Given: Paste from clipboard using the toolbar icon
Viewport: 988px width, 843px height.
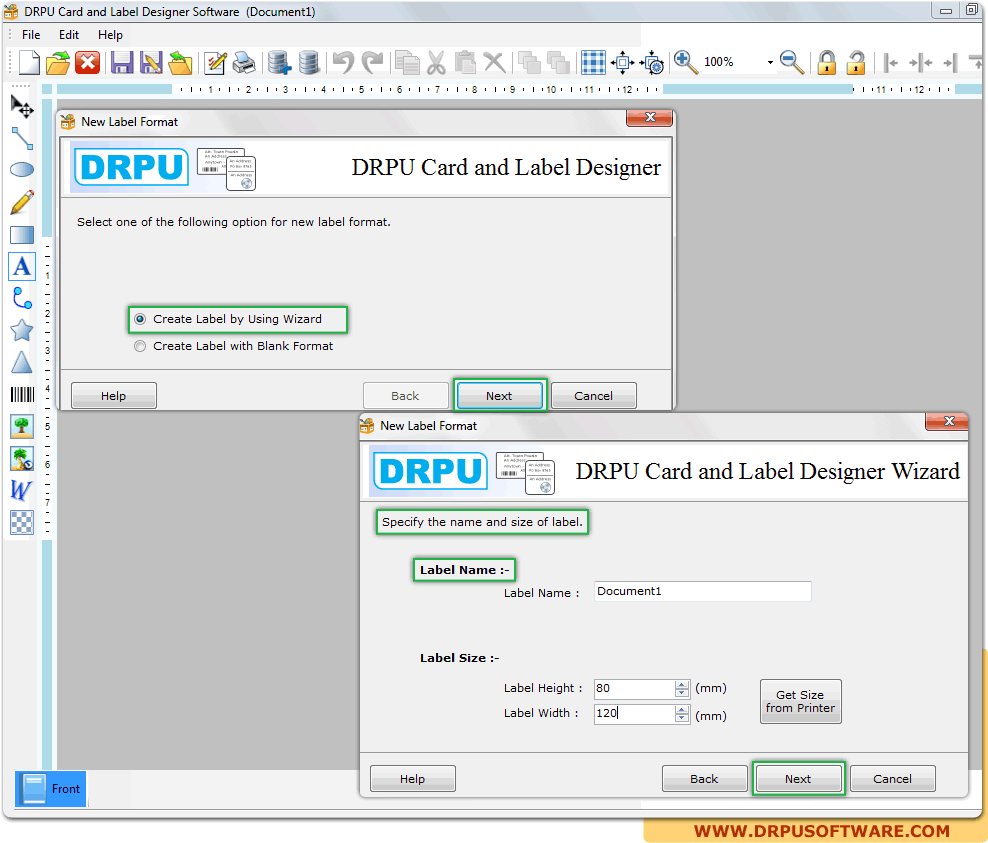Looking at the screenshot, I should tap(465, 62).
